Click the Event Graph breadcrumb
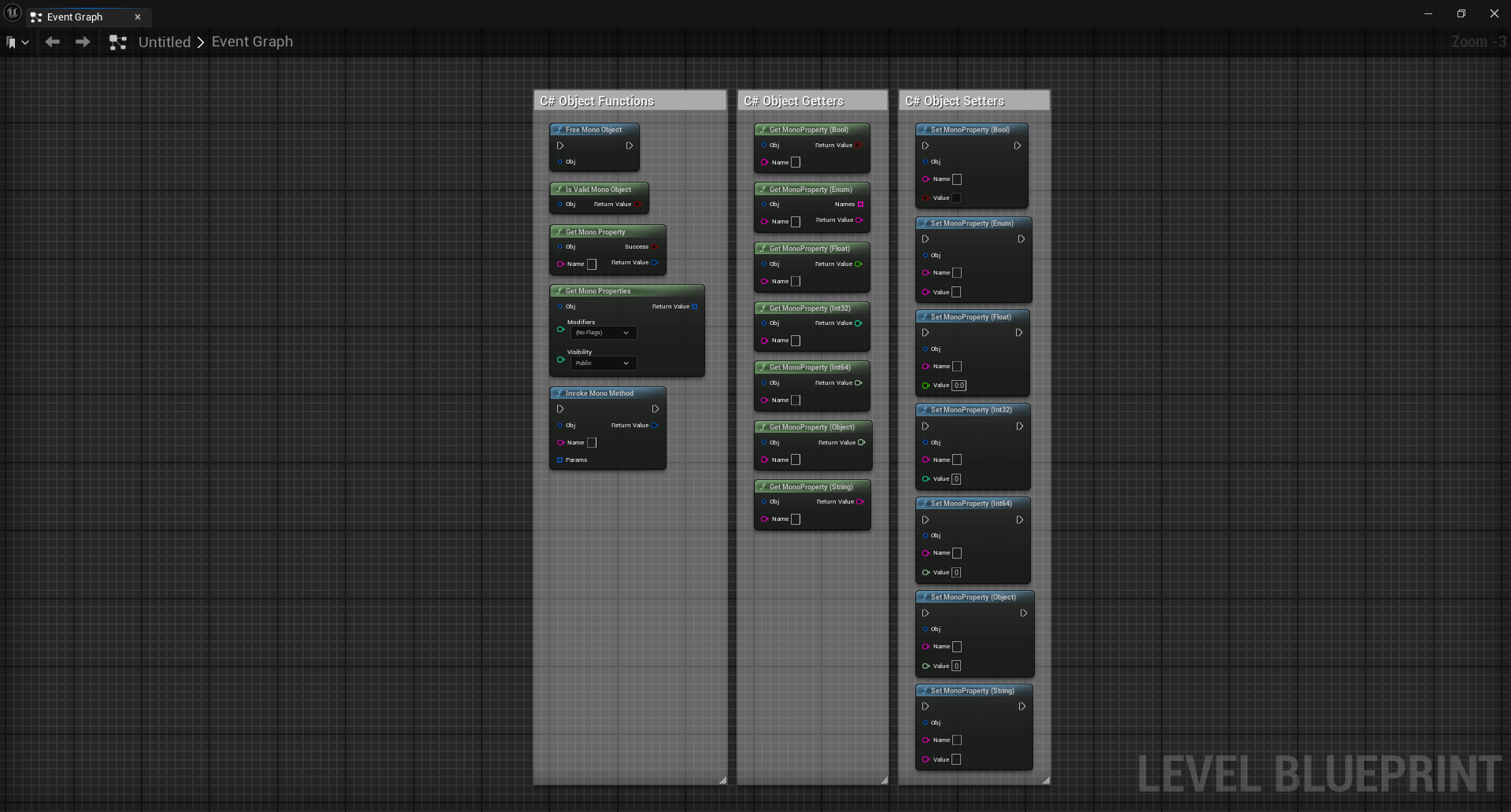 [x=252, y=42]
